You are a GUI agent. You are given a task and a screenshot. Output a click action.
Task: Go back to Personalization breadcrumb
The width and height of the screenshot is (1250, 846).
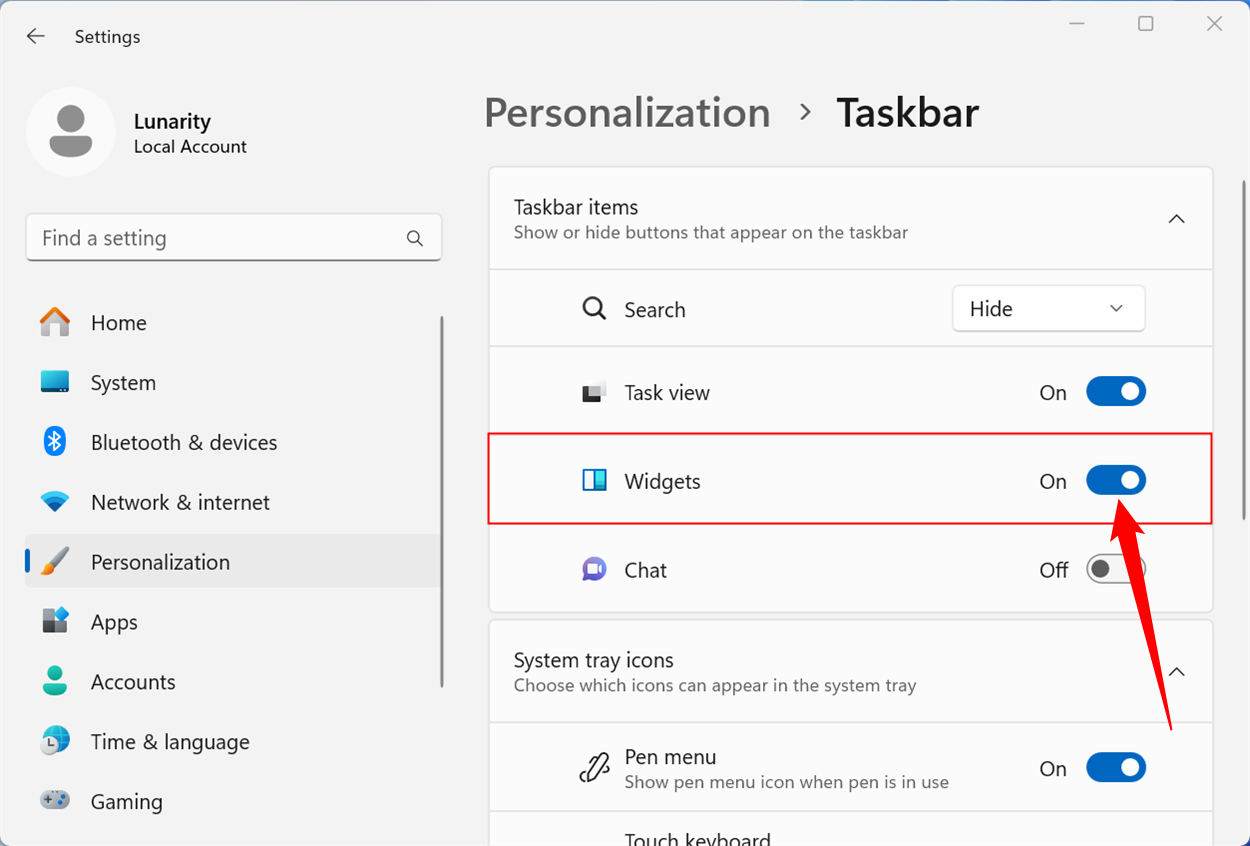tap(627, 113)
